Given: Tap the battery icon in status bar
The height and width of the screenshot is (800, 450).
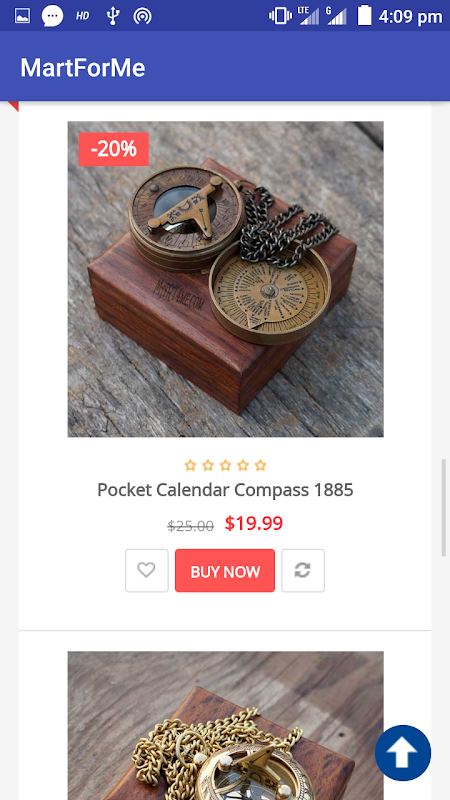Looking at the screenshot, I should [x=364, y=15].
